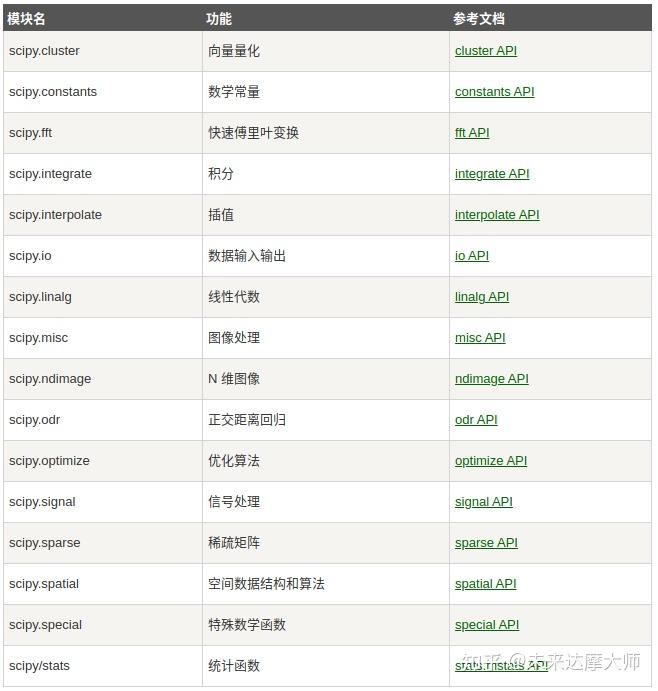
Task: Click the signal API link
Action: 483,502
